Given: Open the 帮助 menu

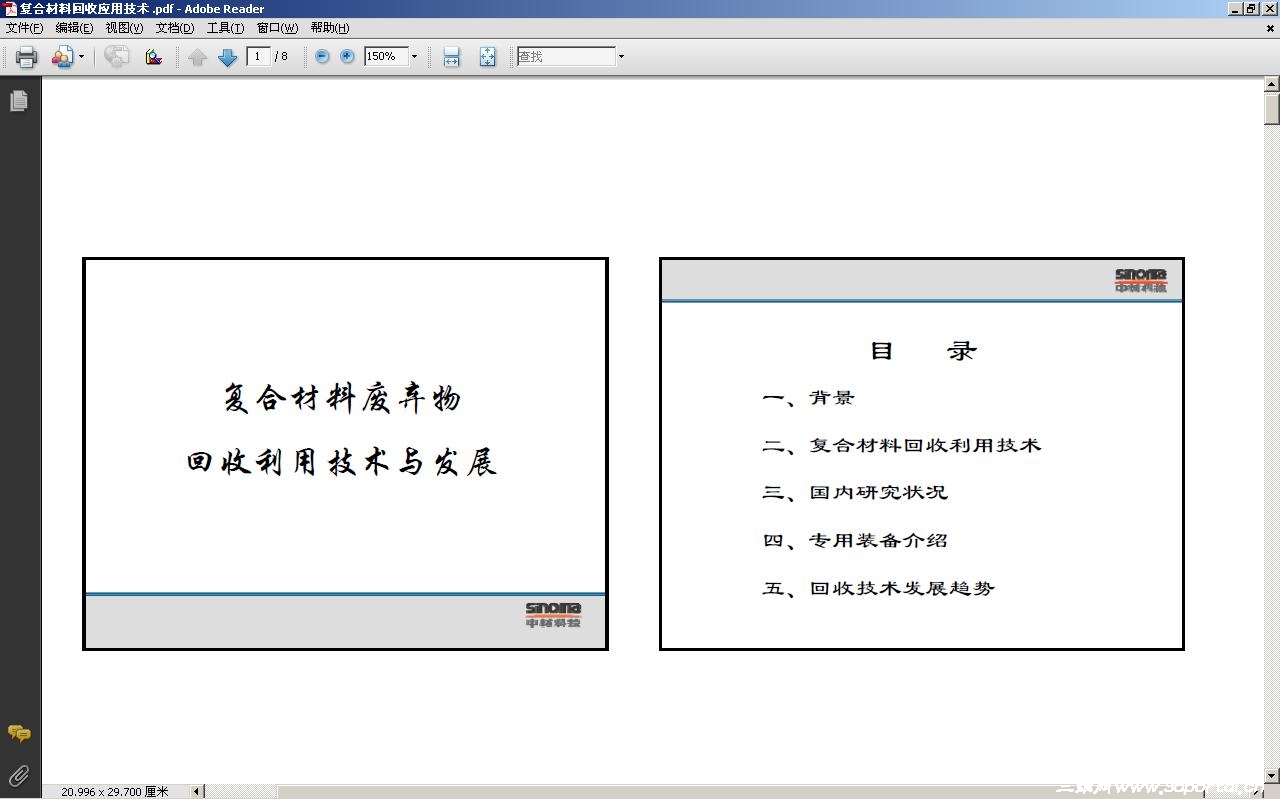Looking at the screenshot, I should [x=330, y=28].
